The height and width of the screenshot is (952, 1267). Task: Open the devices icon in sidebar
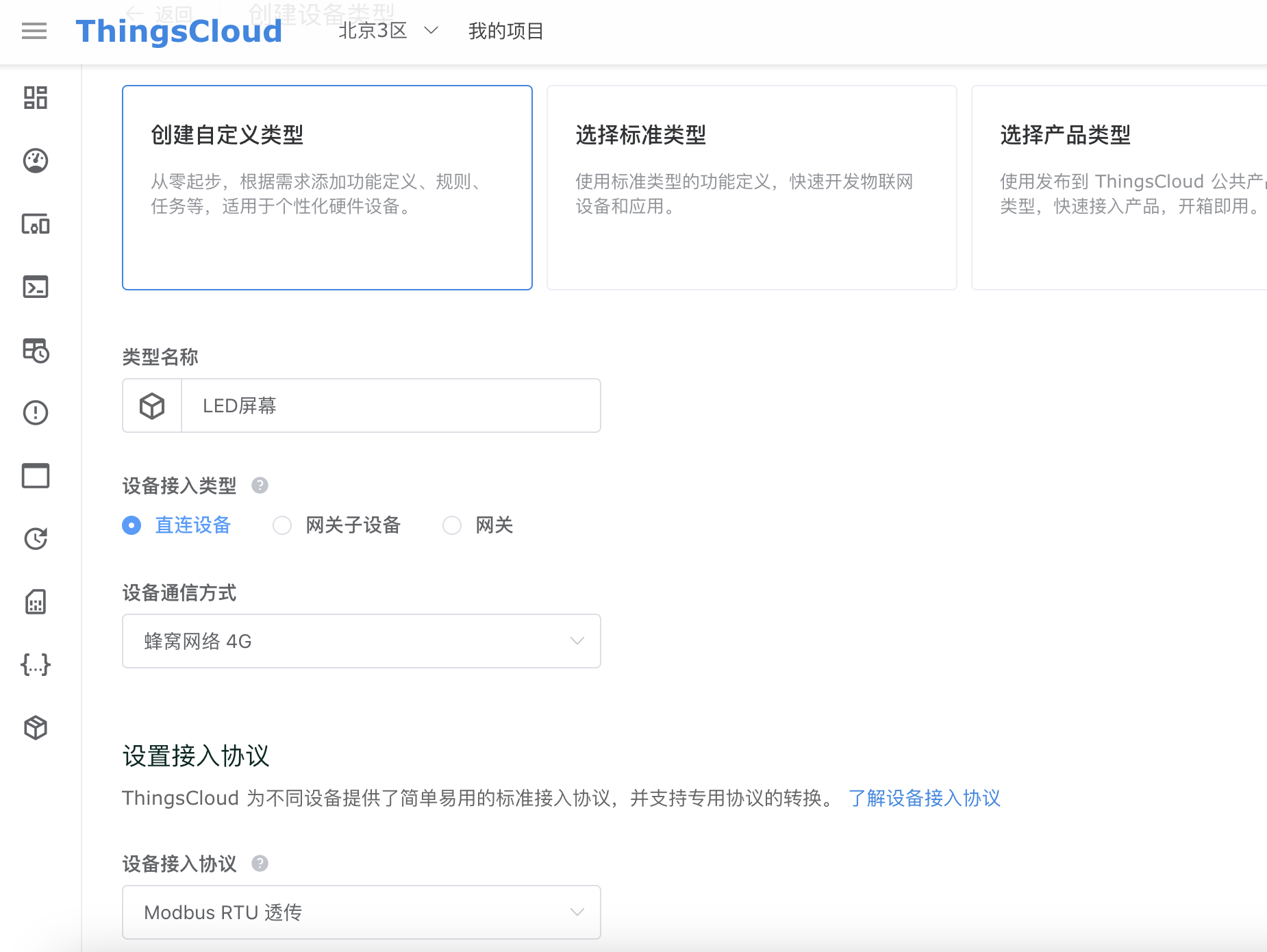[x=36, y=224]
